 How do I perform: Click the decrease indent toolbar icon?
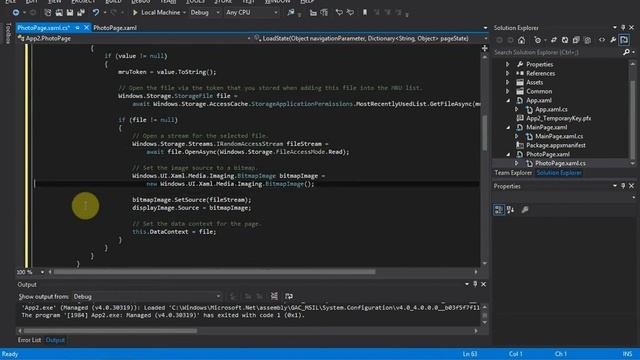[313, 13]
